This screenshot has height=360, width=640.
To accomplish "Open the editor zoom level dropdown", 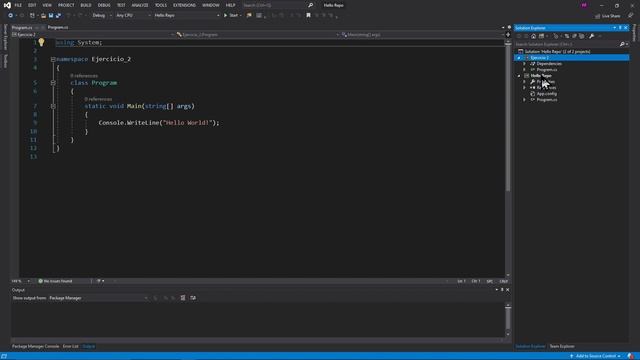I will point(21,281).
